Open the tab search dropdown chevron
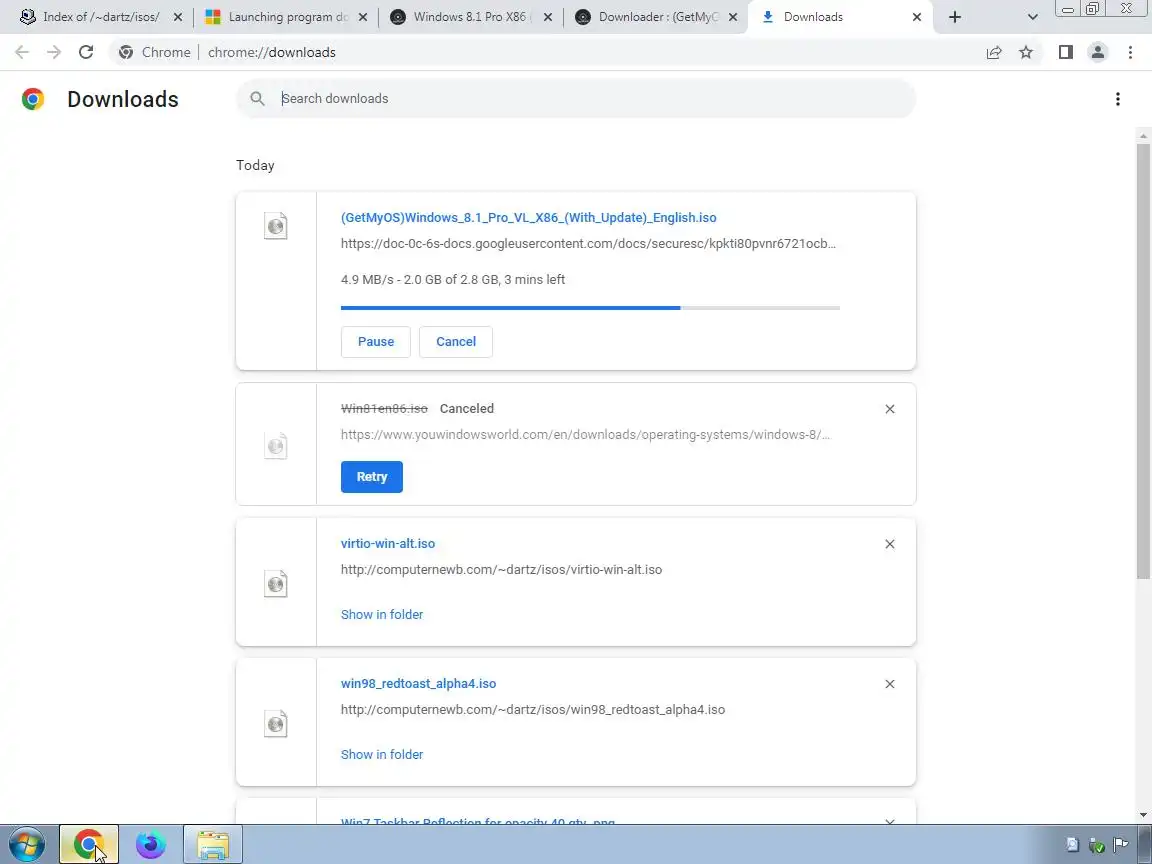The image size is (1152, 864). click(x=1032, y=17)
